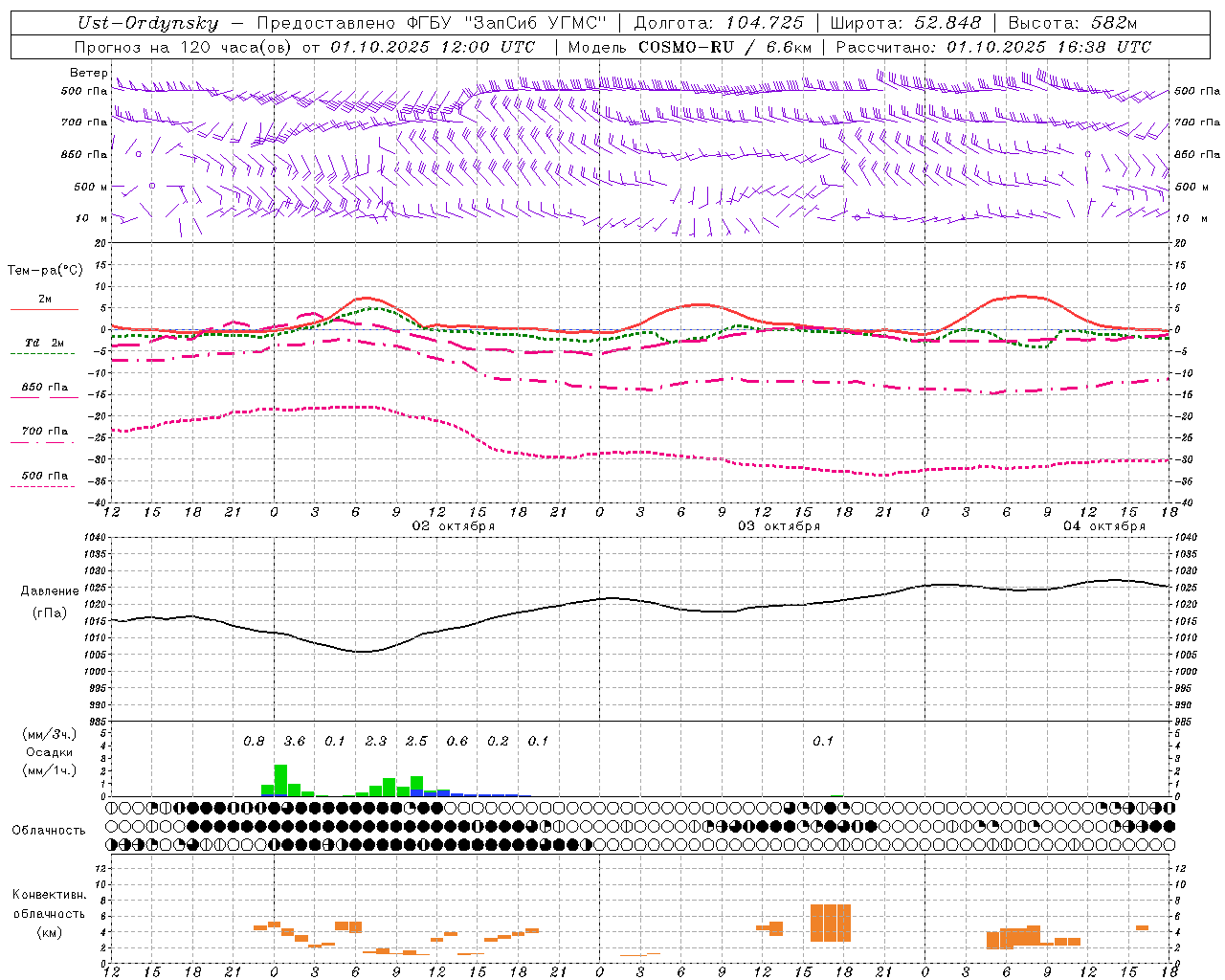This screenshot has height=980, width=1225.
Task: Click the '02 октября' date label
Action: click(x=454, y=526)
